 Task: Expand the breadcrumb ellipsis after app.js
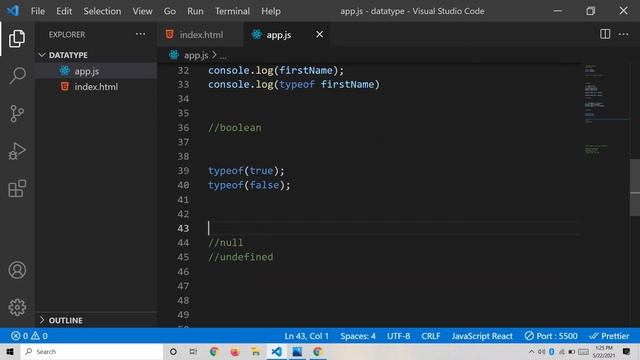coord(223,56)
